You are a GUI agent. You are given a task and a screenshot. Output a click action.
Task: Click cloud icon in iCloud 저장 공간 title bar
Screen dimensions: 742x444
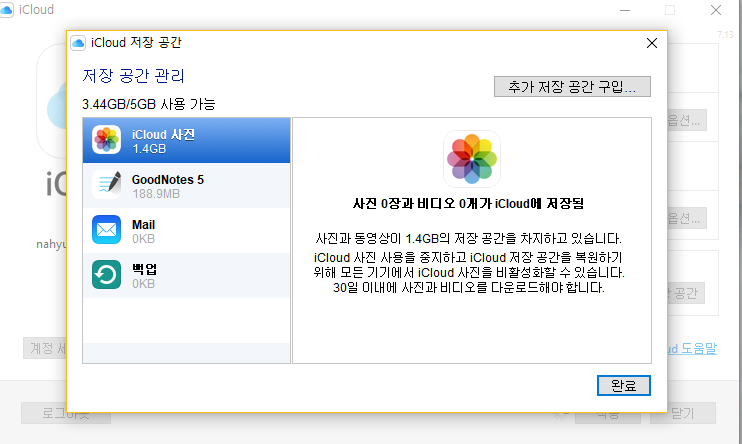80,43
